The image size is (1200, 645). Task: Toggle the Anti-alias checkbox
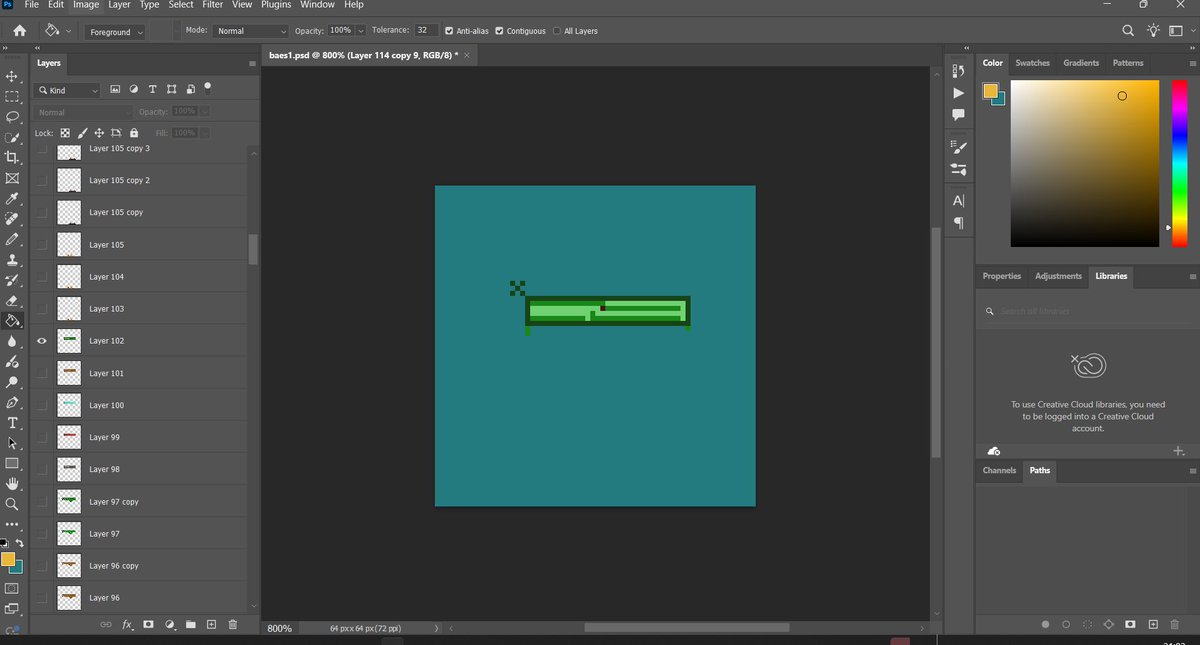(x=448, y=31)
